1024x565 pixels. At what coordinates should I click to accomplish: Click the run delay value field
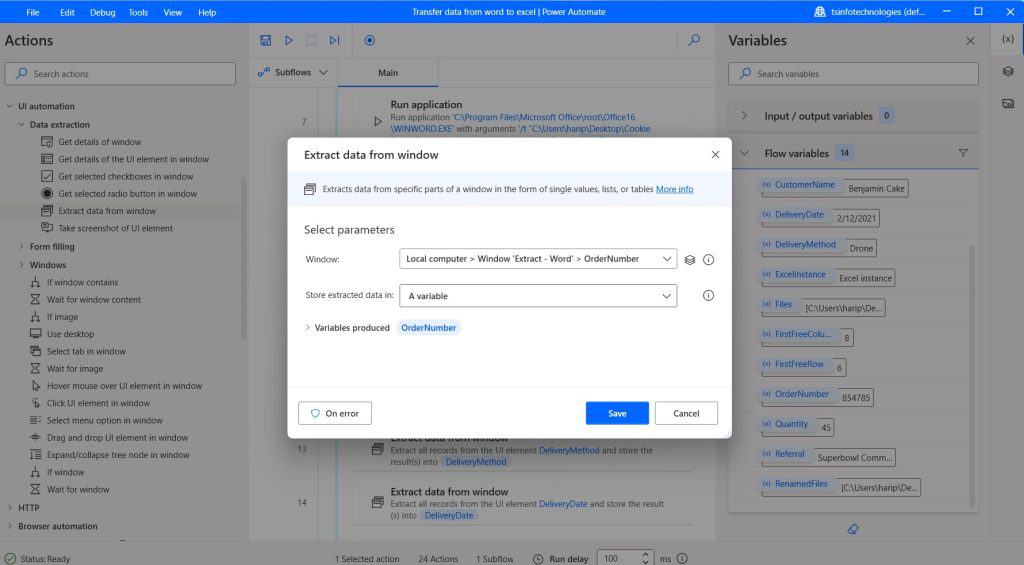click(x=618, y=558)
